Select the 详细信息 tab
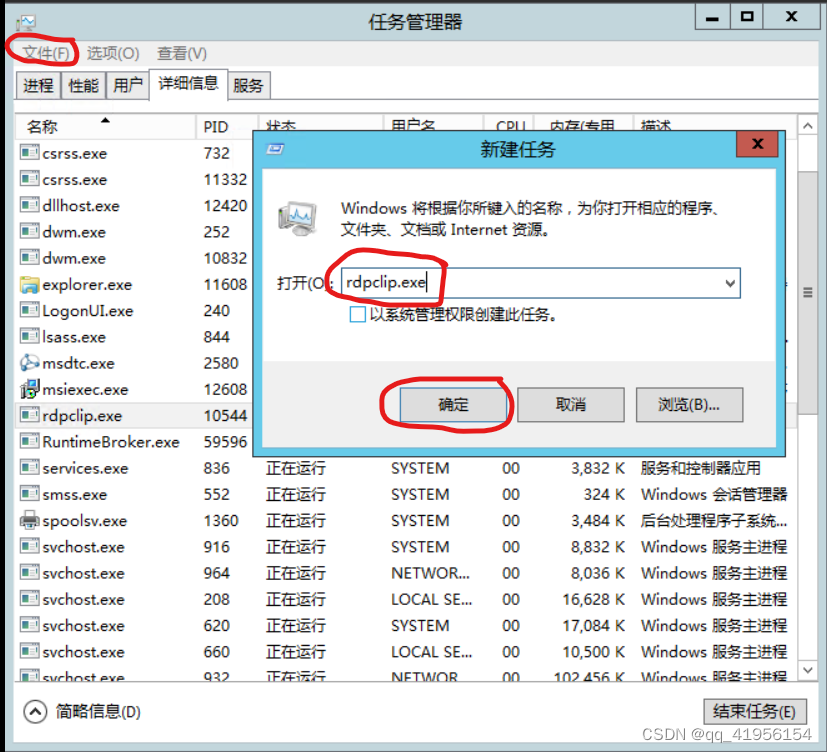Screen dimensions: 827x752 pyautogui.click(x=188, y=83)
